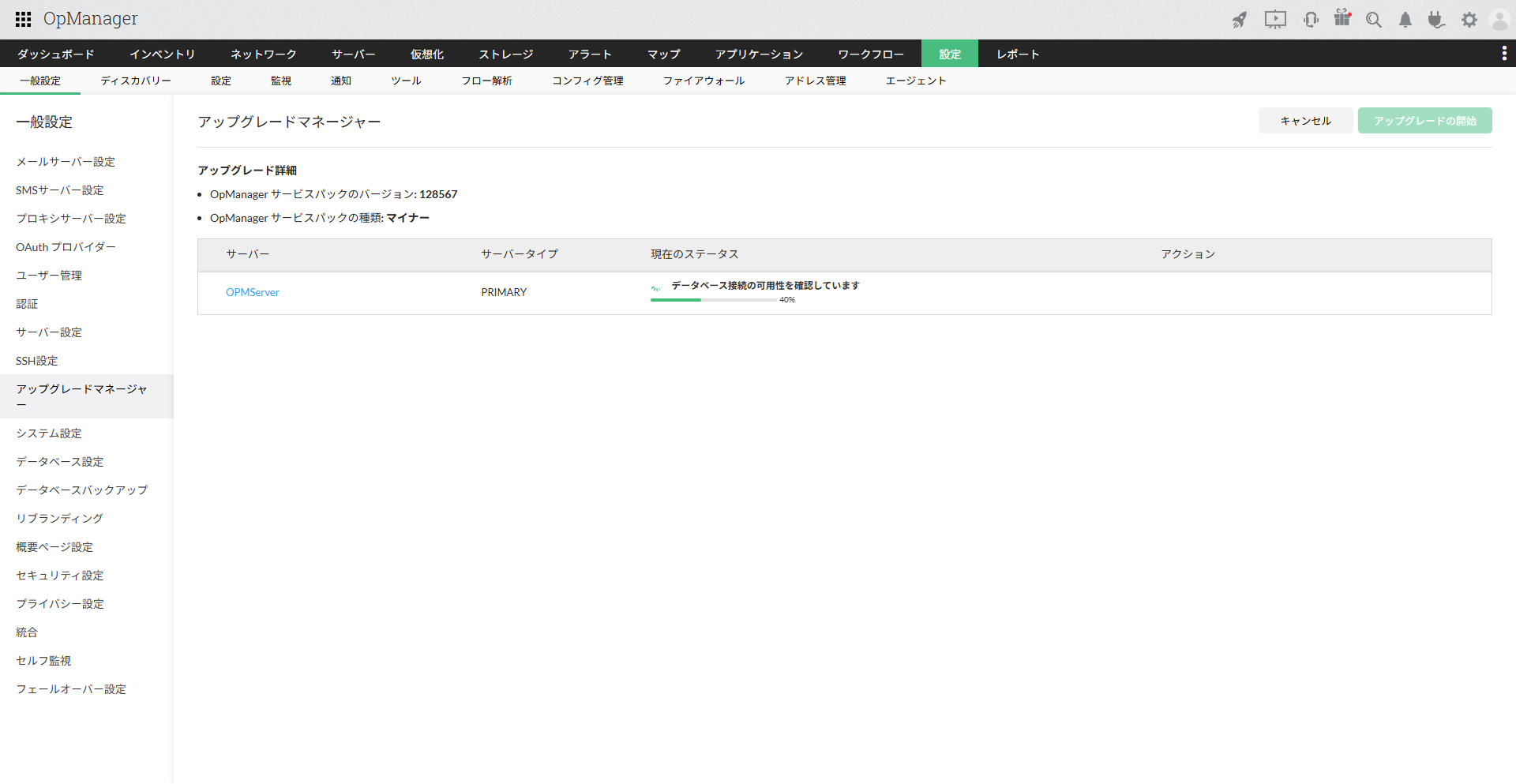Select the green 設定 main tab
The image size is (1516, 784).
tap(950, 54)
